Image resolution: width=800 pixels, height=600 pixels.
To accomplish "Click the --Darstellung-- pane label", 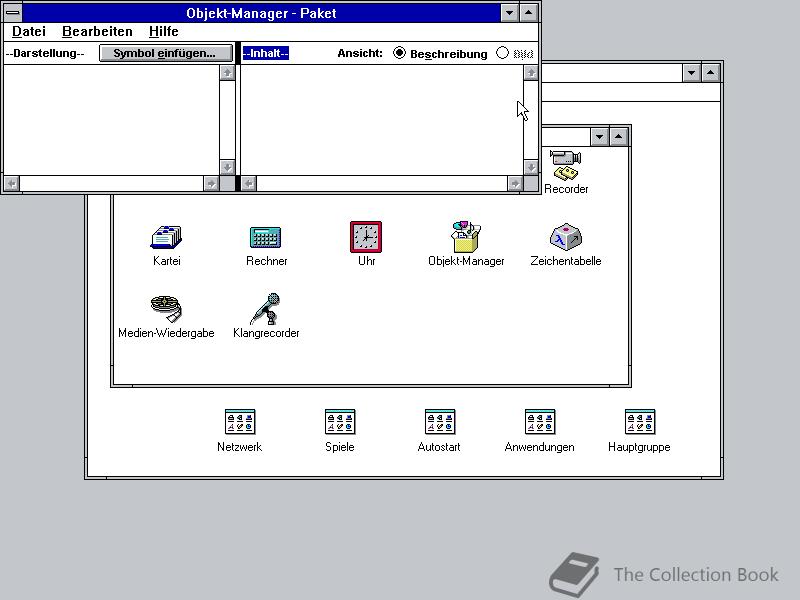I will (45, 53).
